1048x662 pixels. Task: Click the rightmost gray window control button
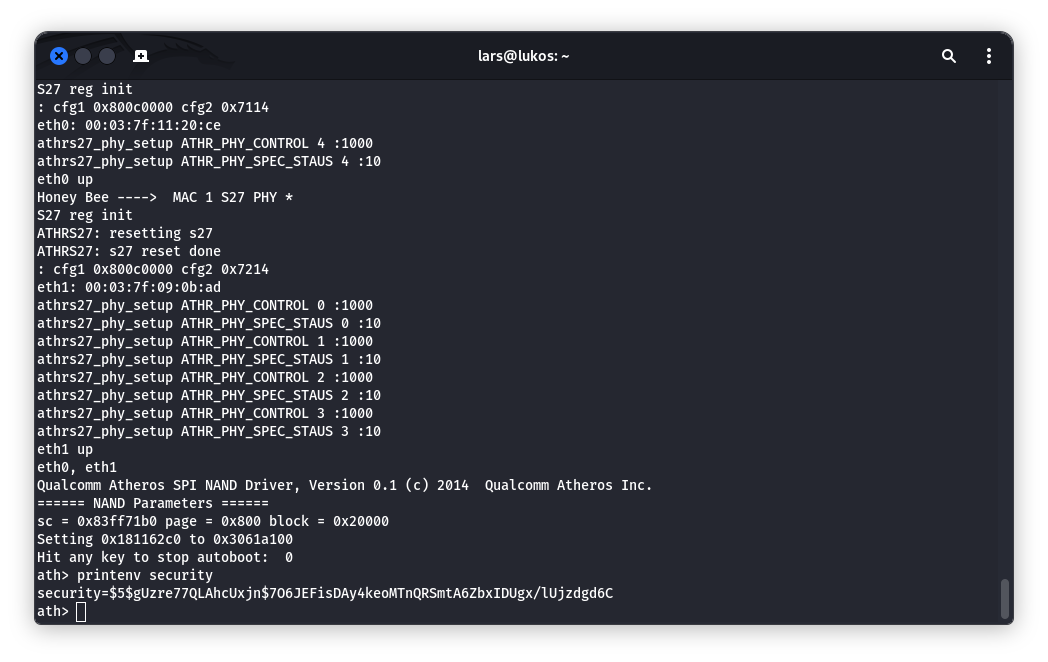(107, 56)
